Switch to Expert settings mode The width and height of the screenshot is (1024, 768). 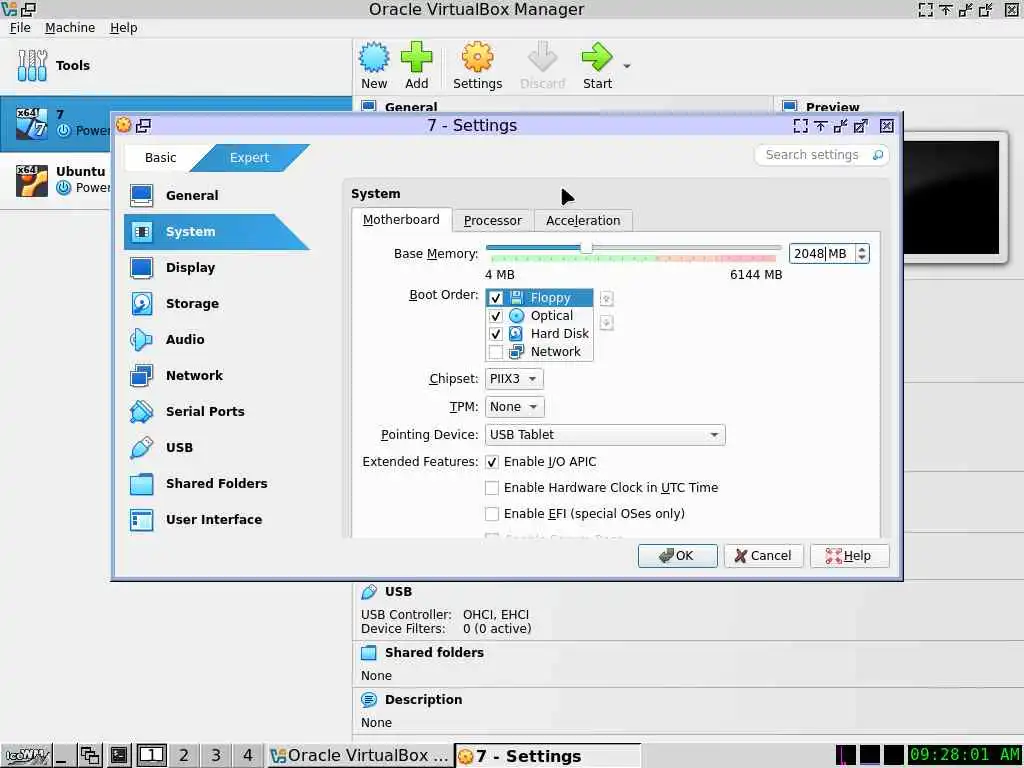(x=249, y=157)
